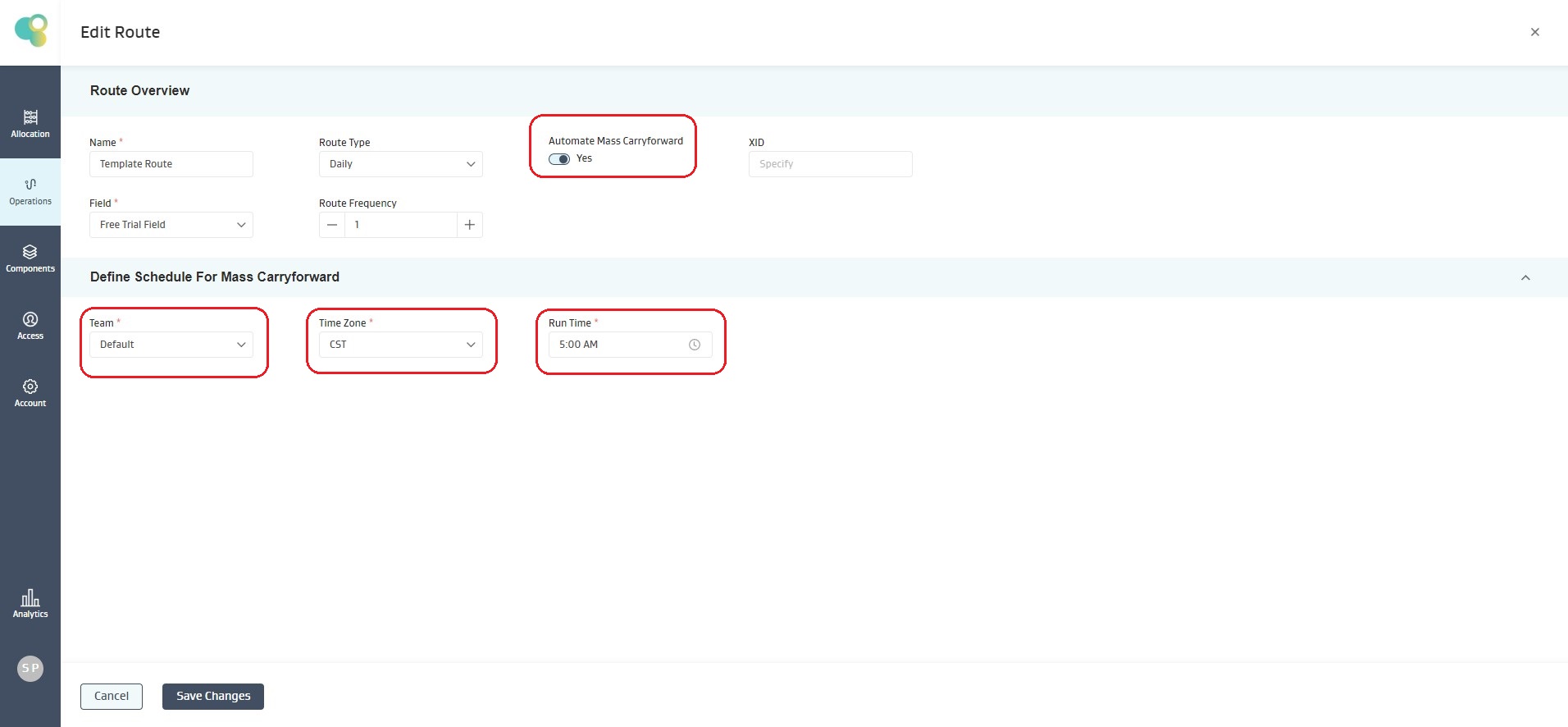
Task: Click the Save Changes button
Action: (x=213, y=696)
